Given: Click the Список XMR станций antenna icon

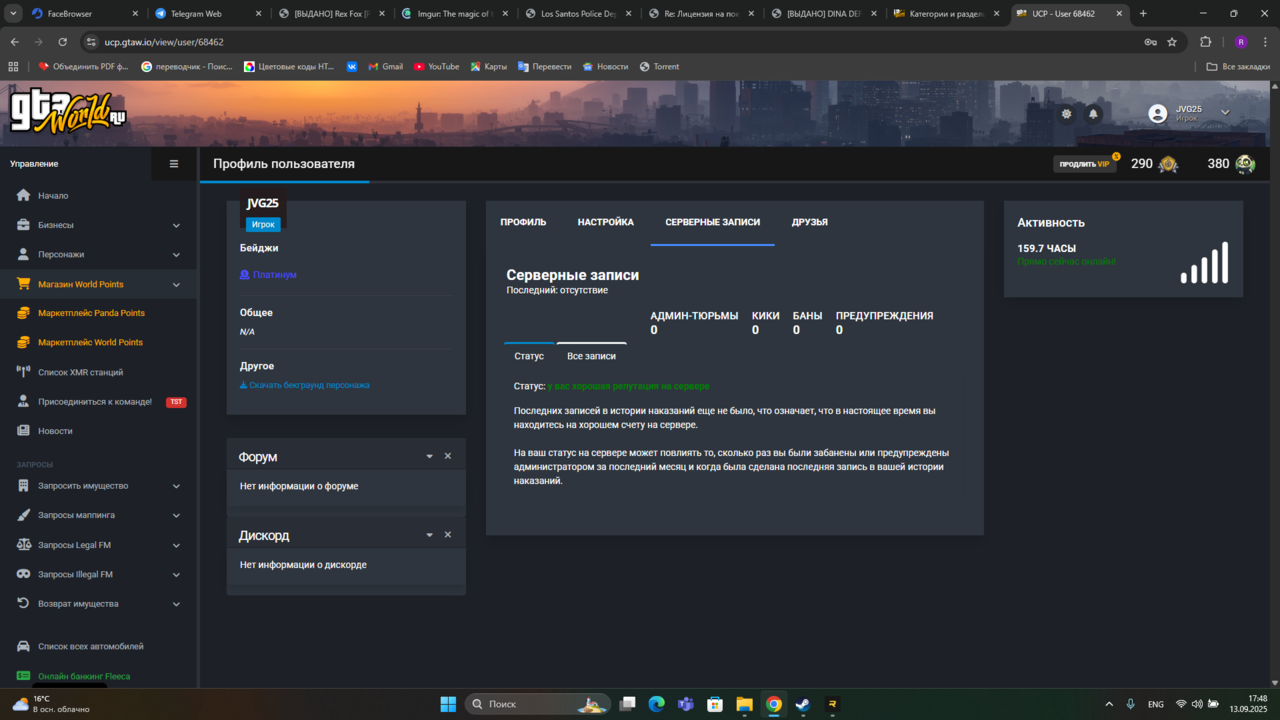Looking at the screenshot, I should point(24,372).
